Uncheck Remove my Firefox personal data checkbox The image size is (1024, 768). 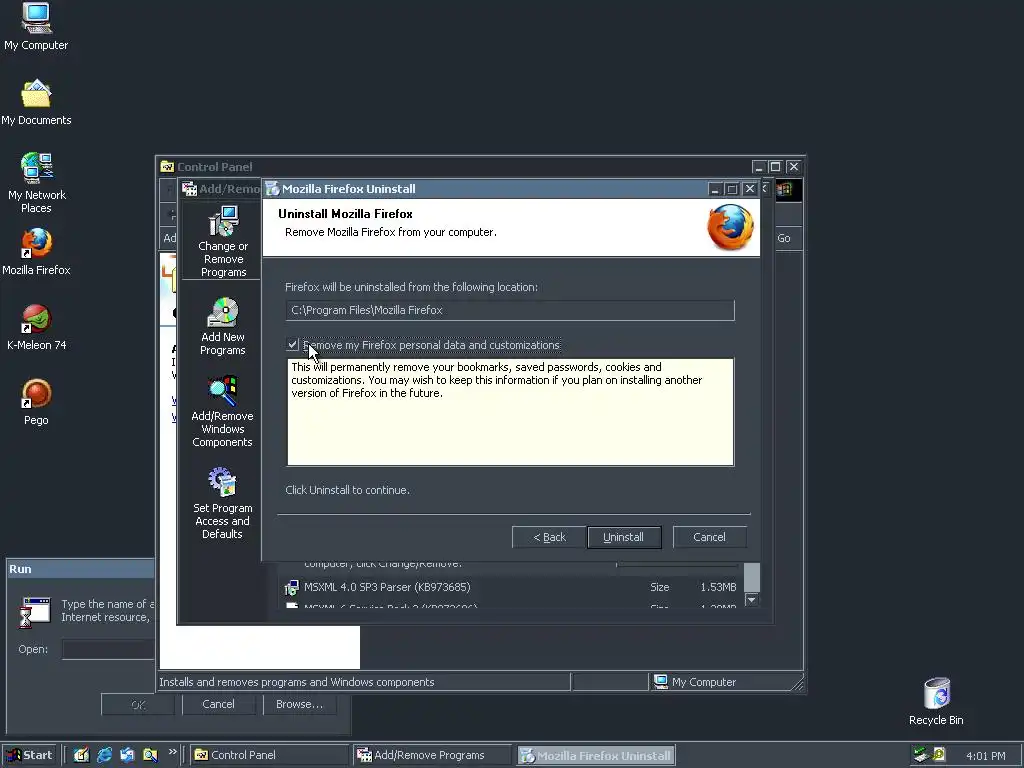[x=292, y=344]
